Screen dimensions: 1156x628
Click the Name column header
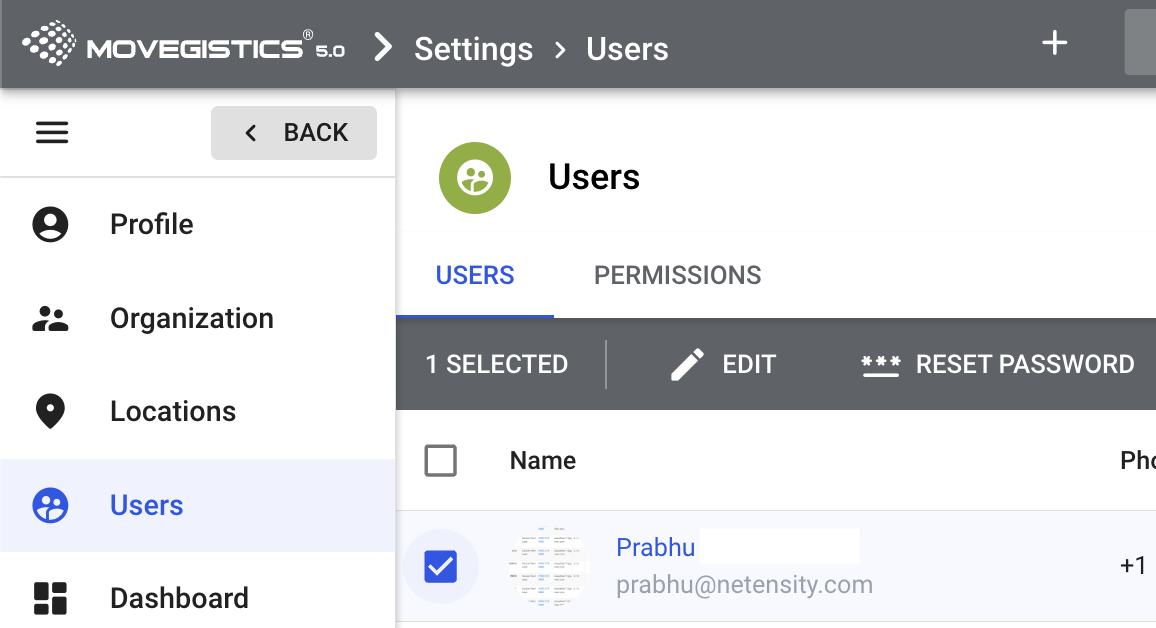pos(543,461)
